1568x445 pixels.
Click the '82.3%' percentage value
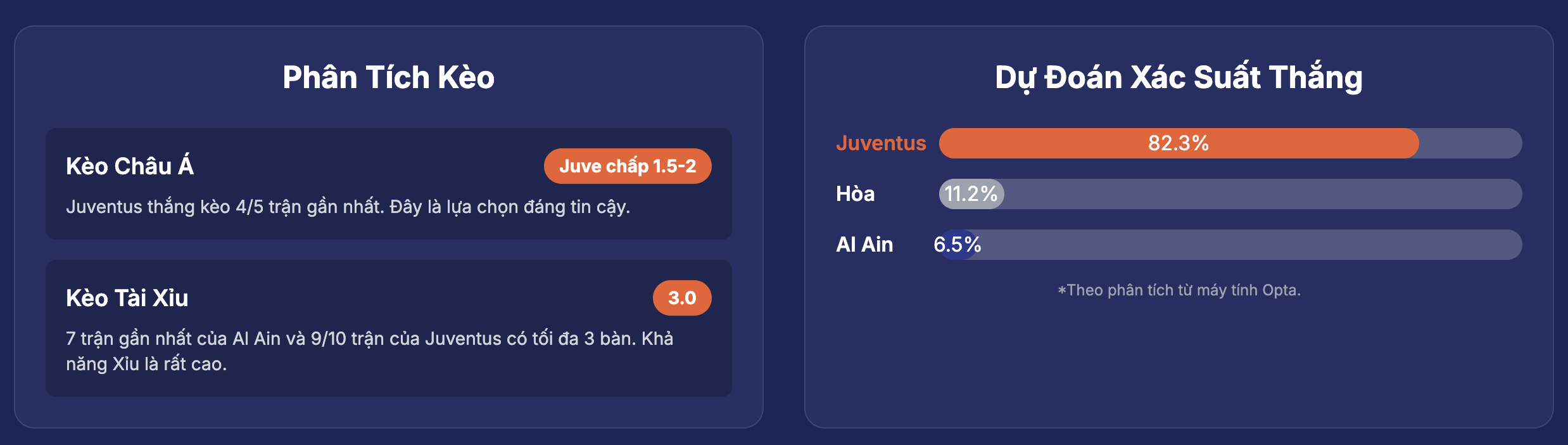[x=1179, y=143]
